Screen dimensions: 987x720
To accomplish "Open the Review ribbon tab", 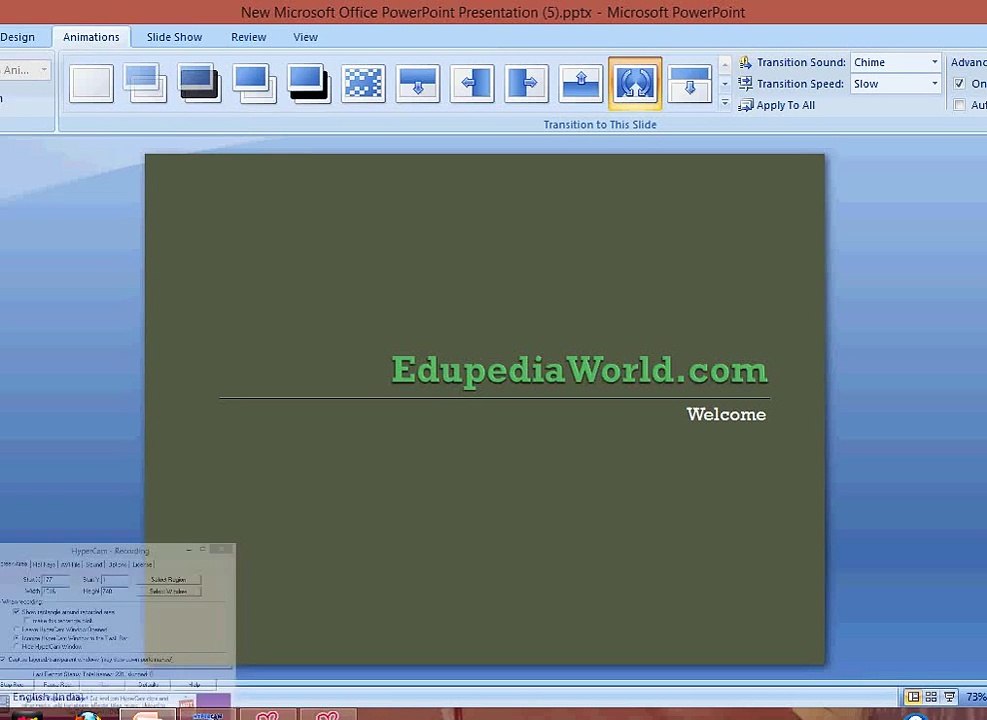I will pyautogui.click(x=249, y=37).
